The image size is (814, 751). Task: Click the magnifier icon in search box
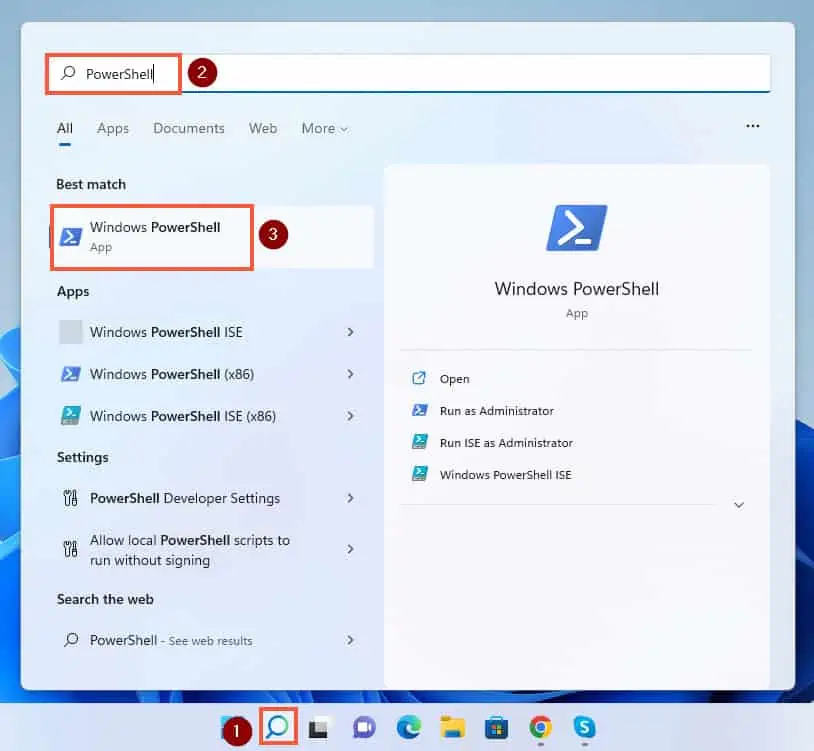pyautogui.click(x=68, y=73)
